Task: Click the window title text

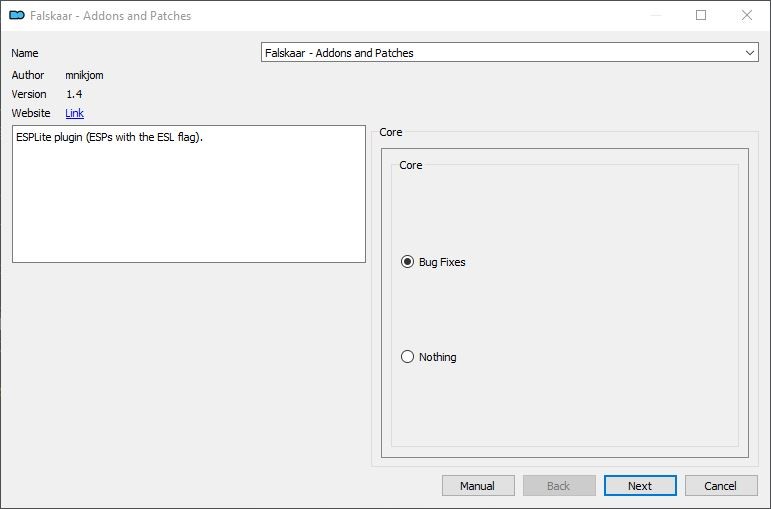Action: point(110,16)
